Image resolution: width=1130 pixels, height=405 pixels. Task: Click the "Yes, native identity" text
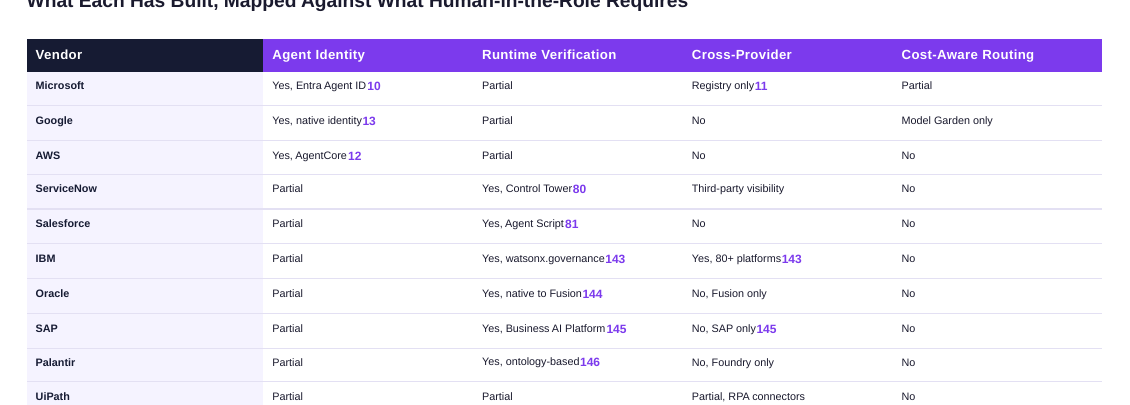[317, 120]
